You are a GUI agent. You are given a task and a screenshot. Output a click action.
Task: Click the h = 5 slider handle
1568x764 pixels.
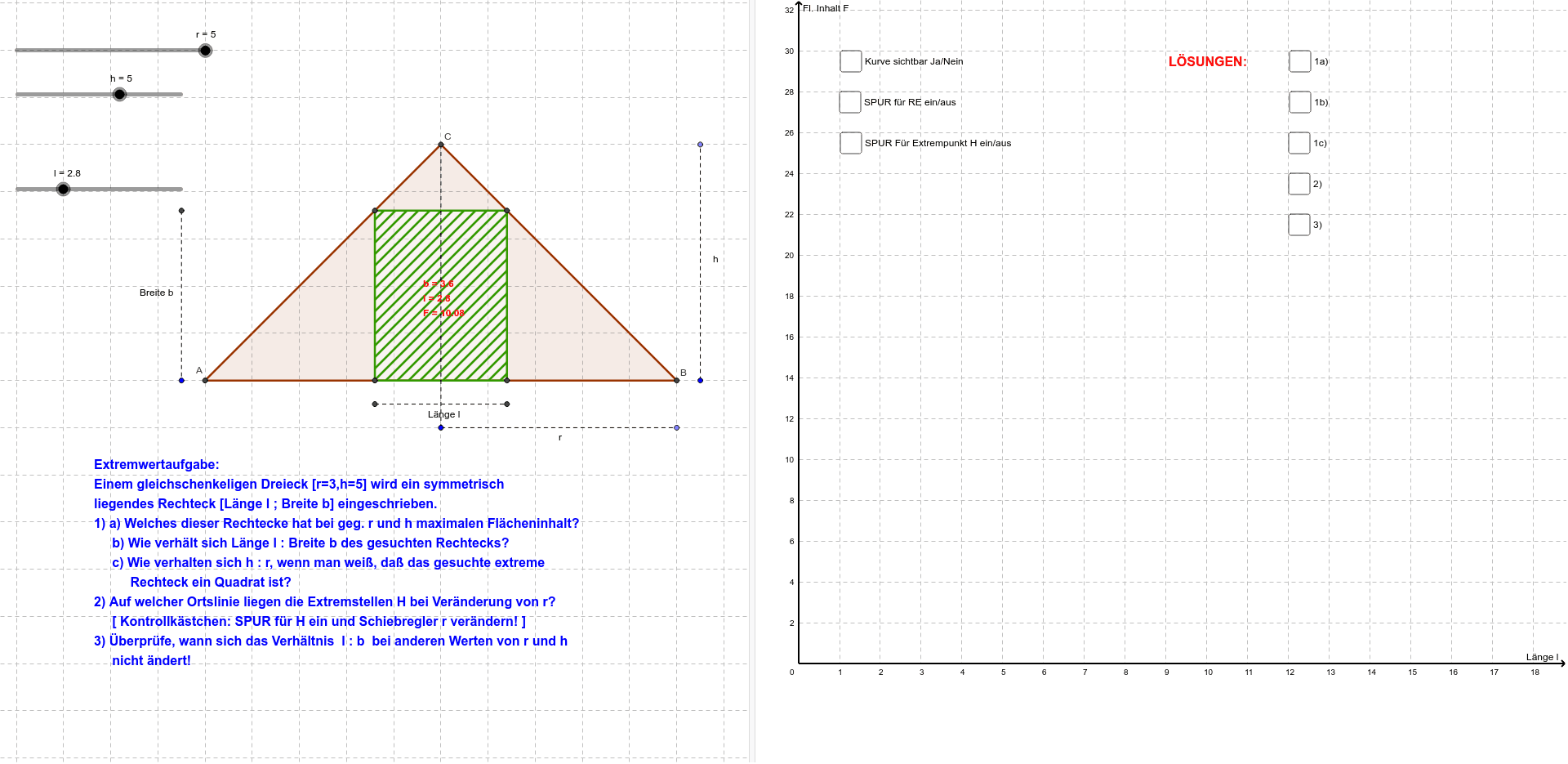click(x=119, y=94)
